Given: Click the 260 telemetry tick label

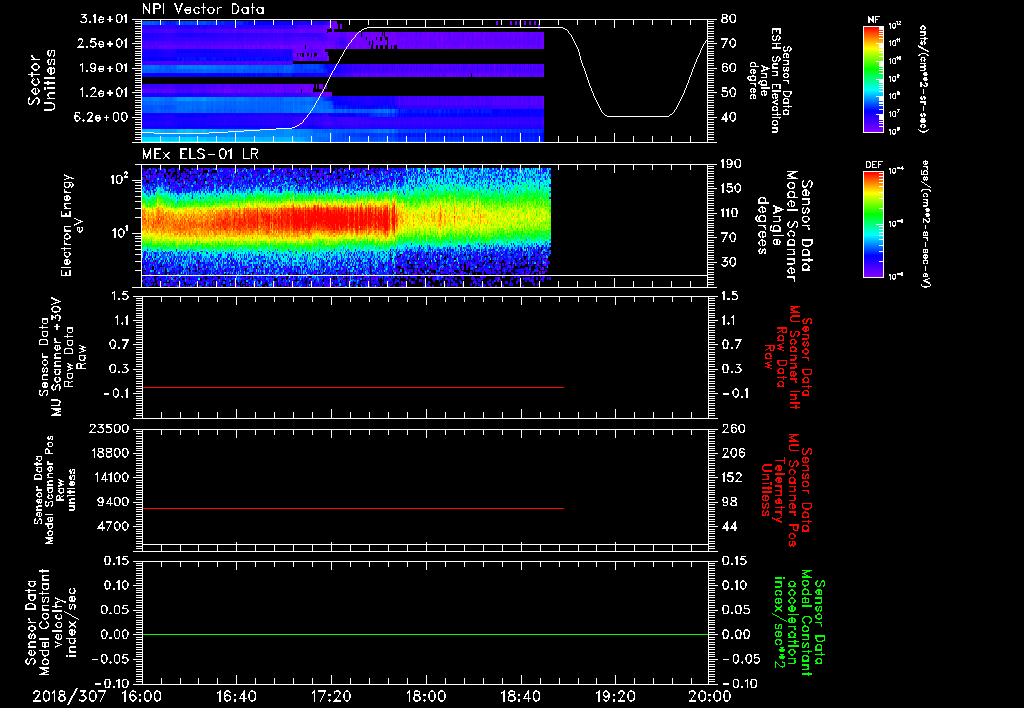Looking at the screenshot, I should (733, 429).
